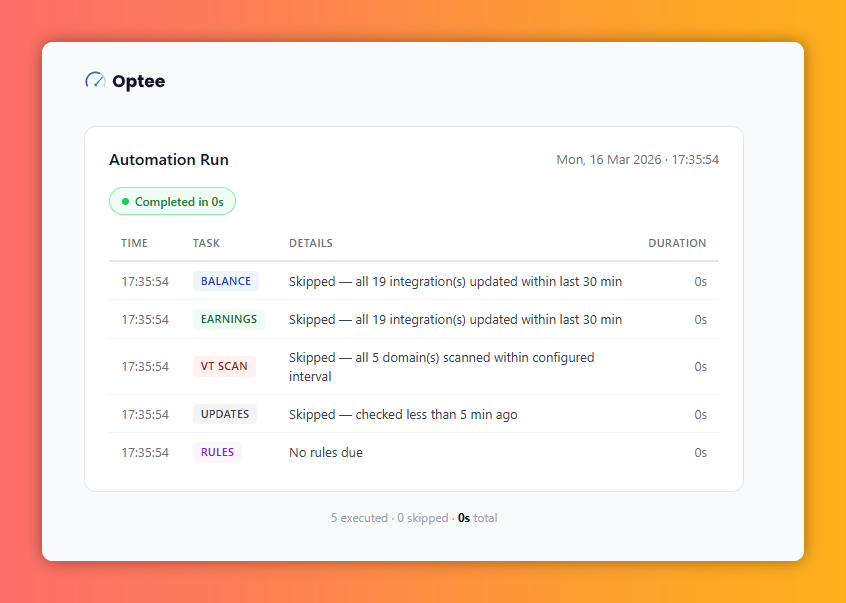Click the '0 skipped' summary text
The image size is (846, 603).
click(422, 518)
